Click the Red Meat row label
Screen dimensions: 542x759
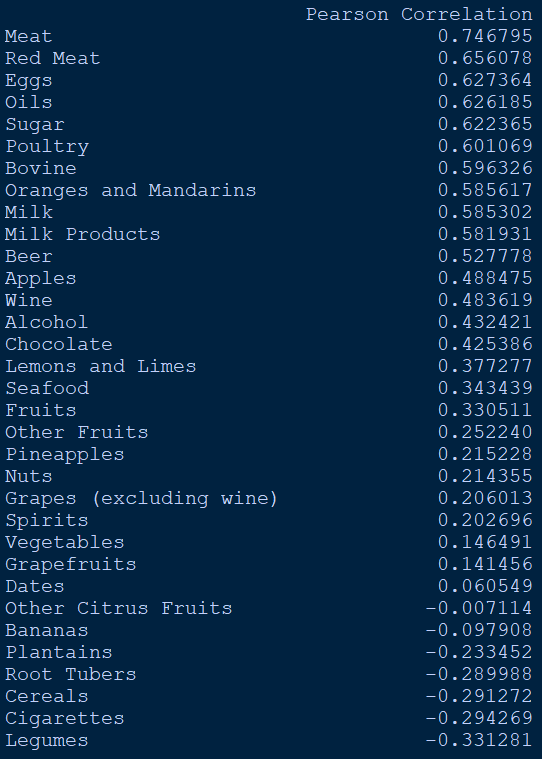[x=52, y=58]
